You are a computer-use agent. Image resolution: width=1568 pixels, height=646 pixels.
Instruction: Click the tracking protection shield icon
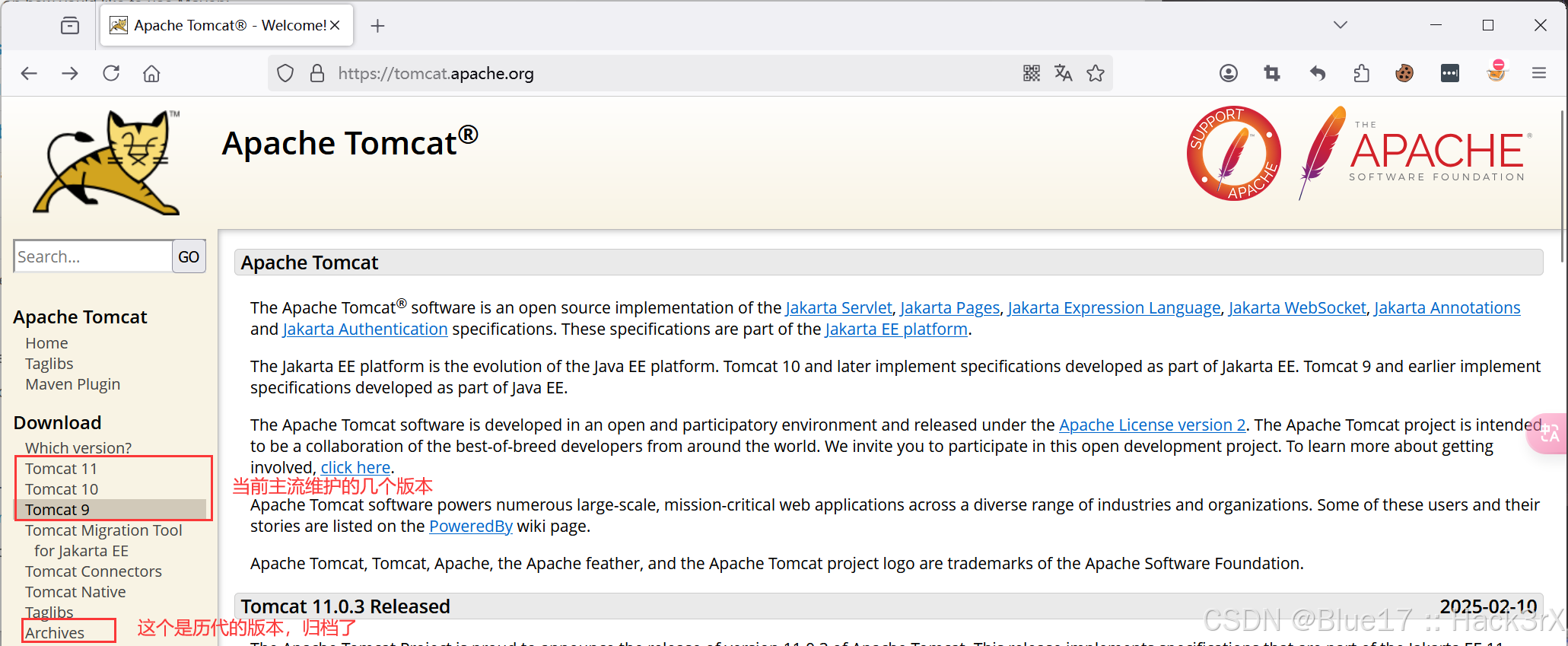285,73
